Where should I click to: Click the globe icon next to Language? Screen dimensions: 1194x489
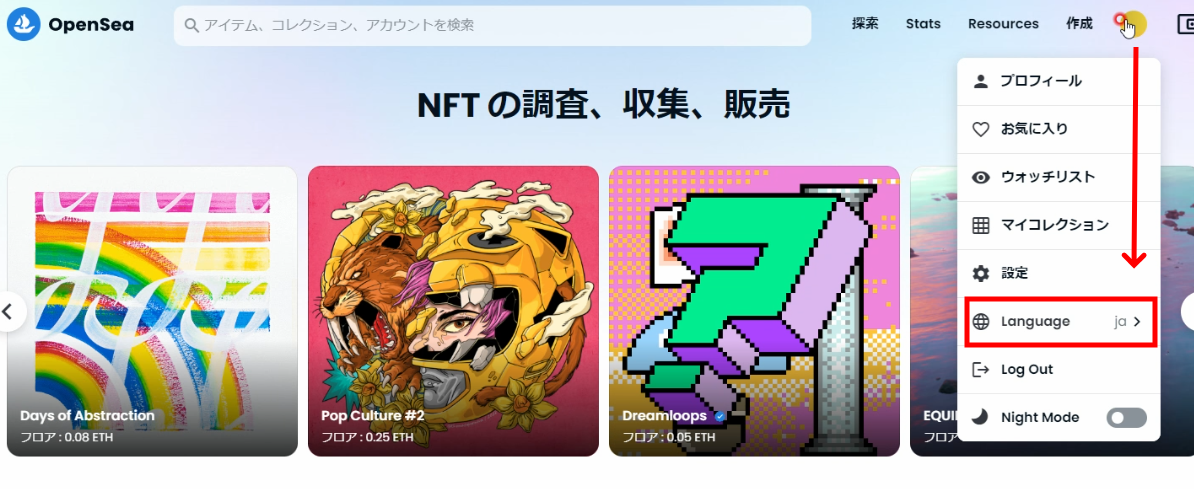point(981,321)
